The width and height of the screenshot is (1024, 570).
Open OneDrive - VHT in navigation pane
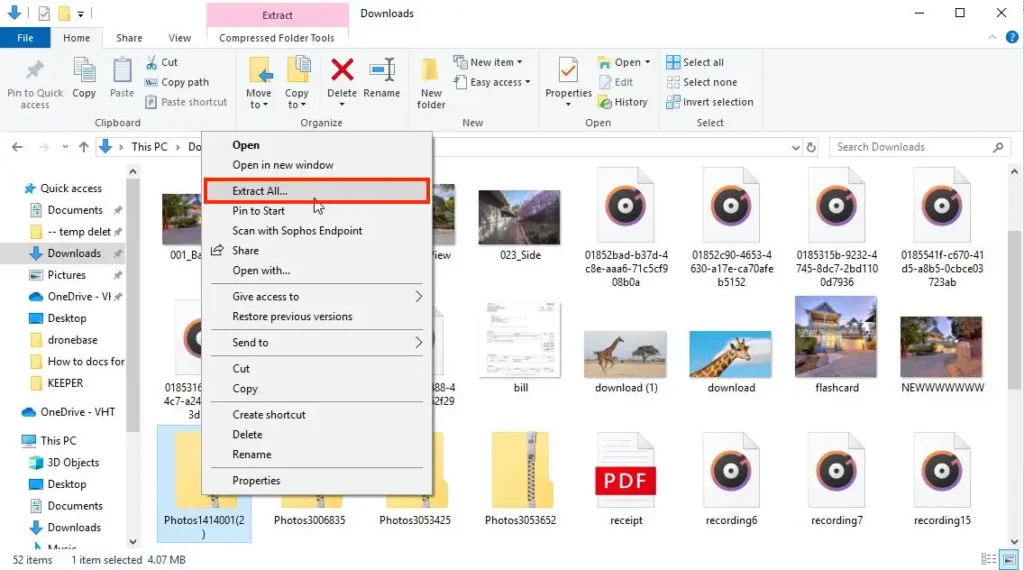tap(77, 412)
